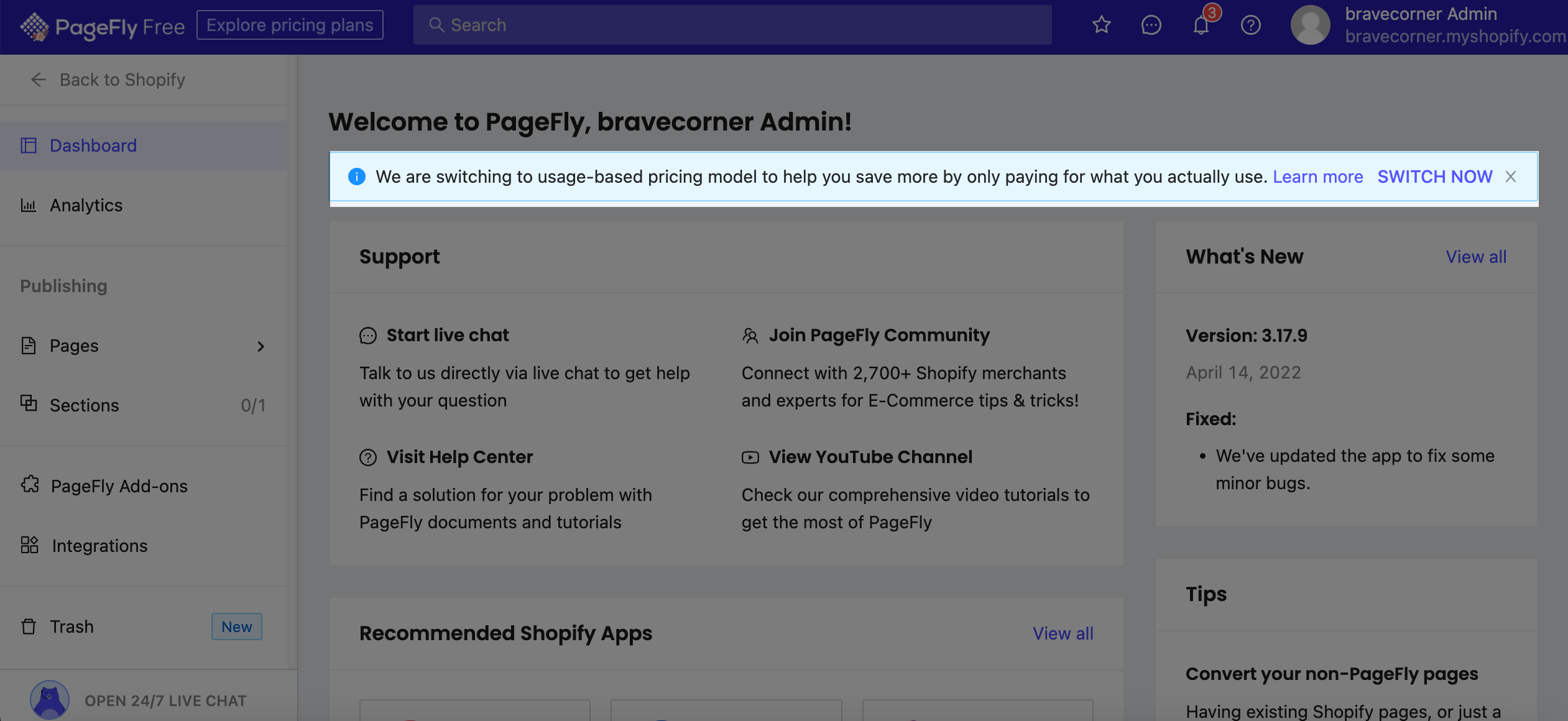Click the Sections overlapping squares icon
This screenshot has height=721, width=1568.
pyautogui.click(x=29, y=403)
